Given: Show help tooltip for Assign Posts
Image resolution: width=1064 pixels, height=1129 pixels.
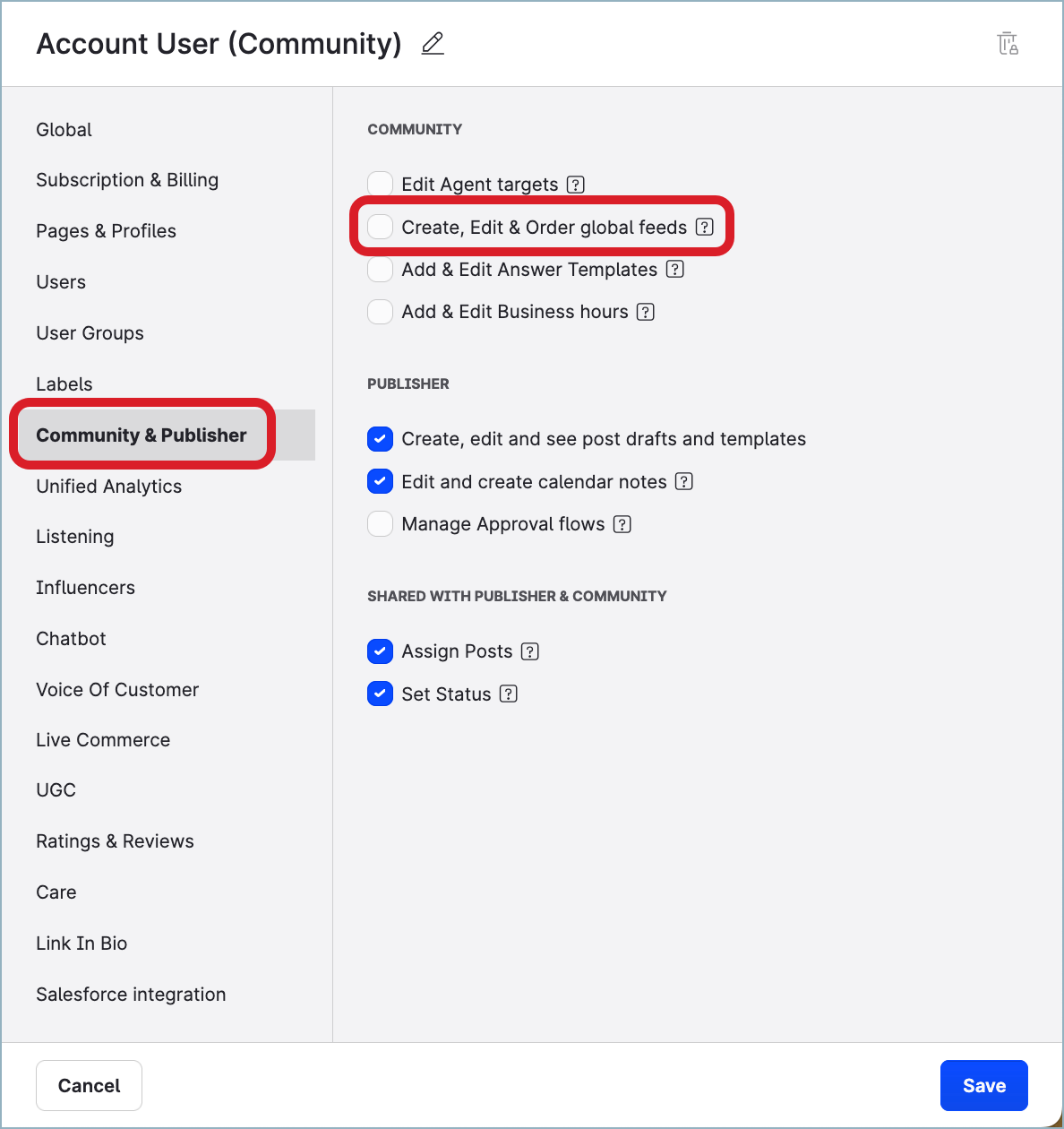Looking at the screenshot, I should pos(530,651).
